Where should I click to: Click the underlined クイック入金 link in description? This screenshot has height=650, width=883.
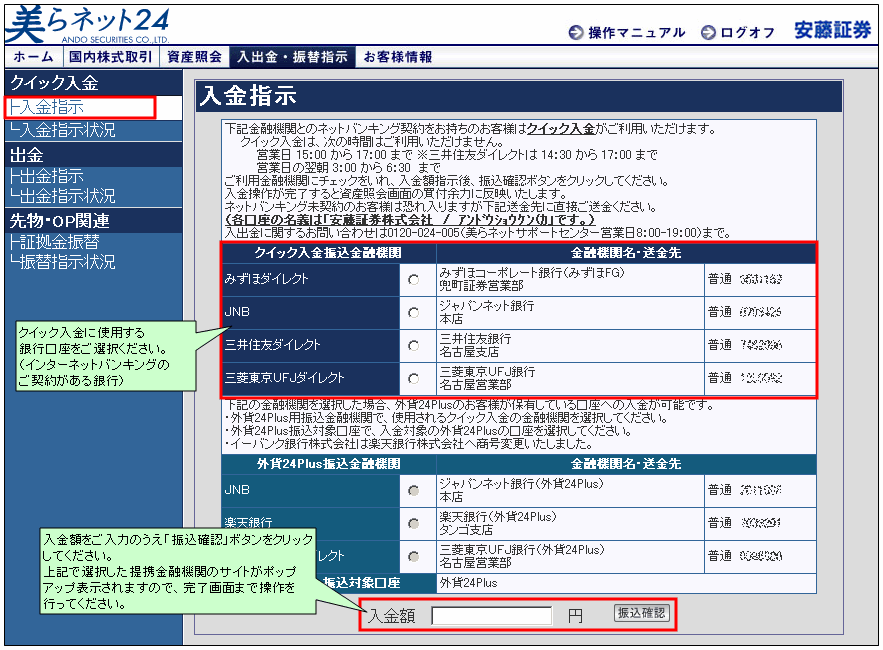(560, 129)
